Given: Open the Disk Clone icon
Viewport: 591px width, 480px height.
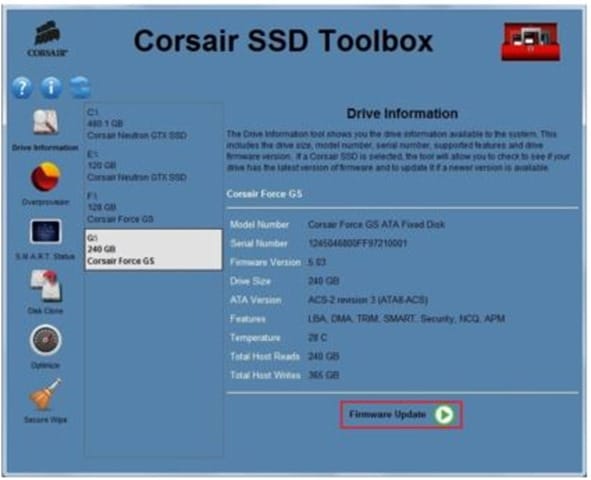Looking at the screenshot, I should coord(46,286).
